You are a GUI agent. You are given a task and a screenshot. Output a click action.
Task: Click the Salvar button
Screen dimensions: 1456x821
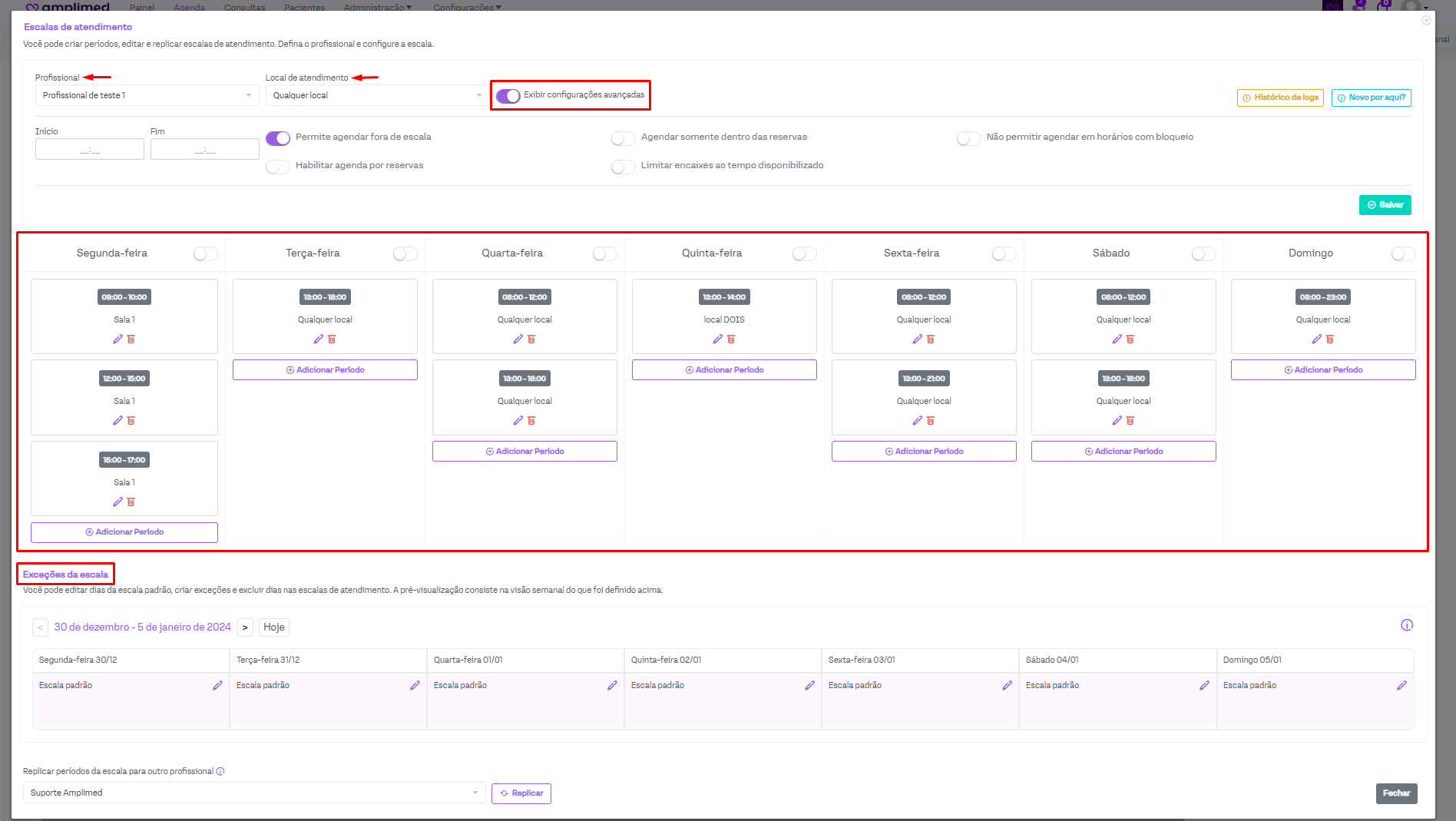[1385, 205]
